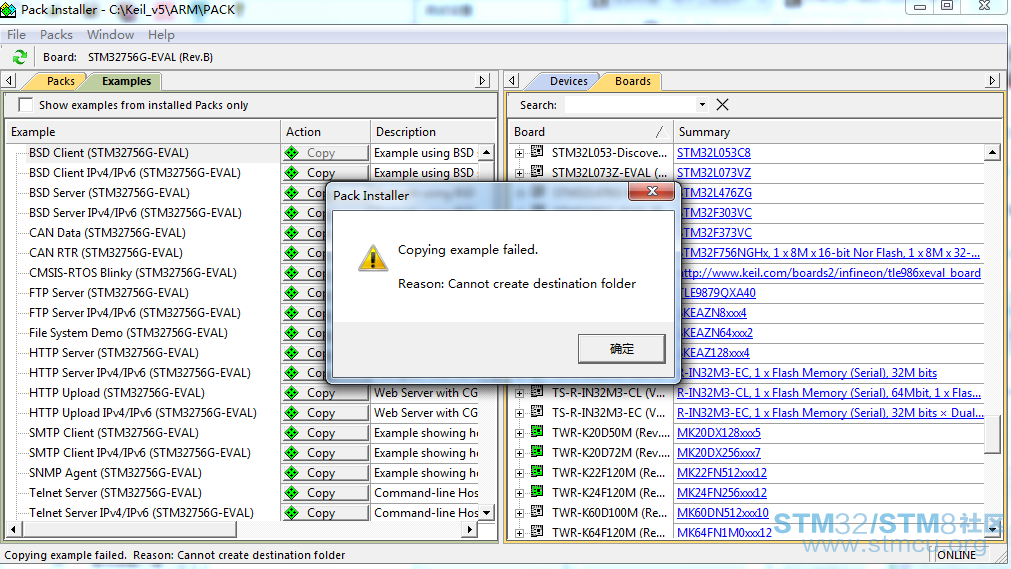The width and height of the screenshot is (1011, 569).
Task: Expand the TWR-K24F120M board node
Action: (x=520, y=494)
